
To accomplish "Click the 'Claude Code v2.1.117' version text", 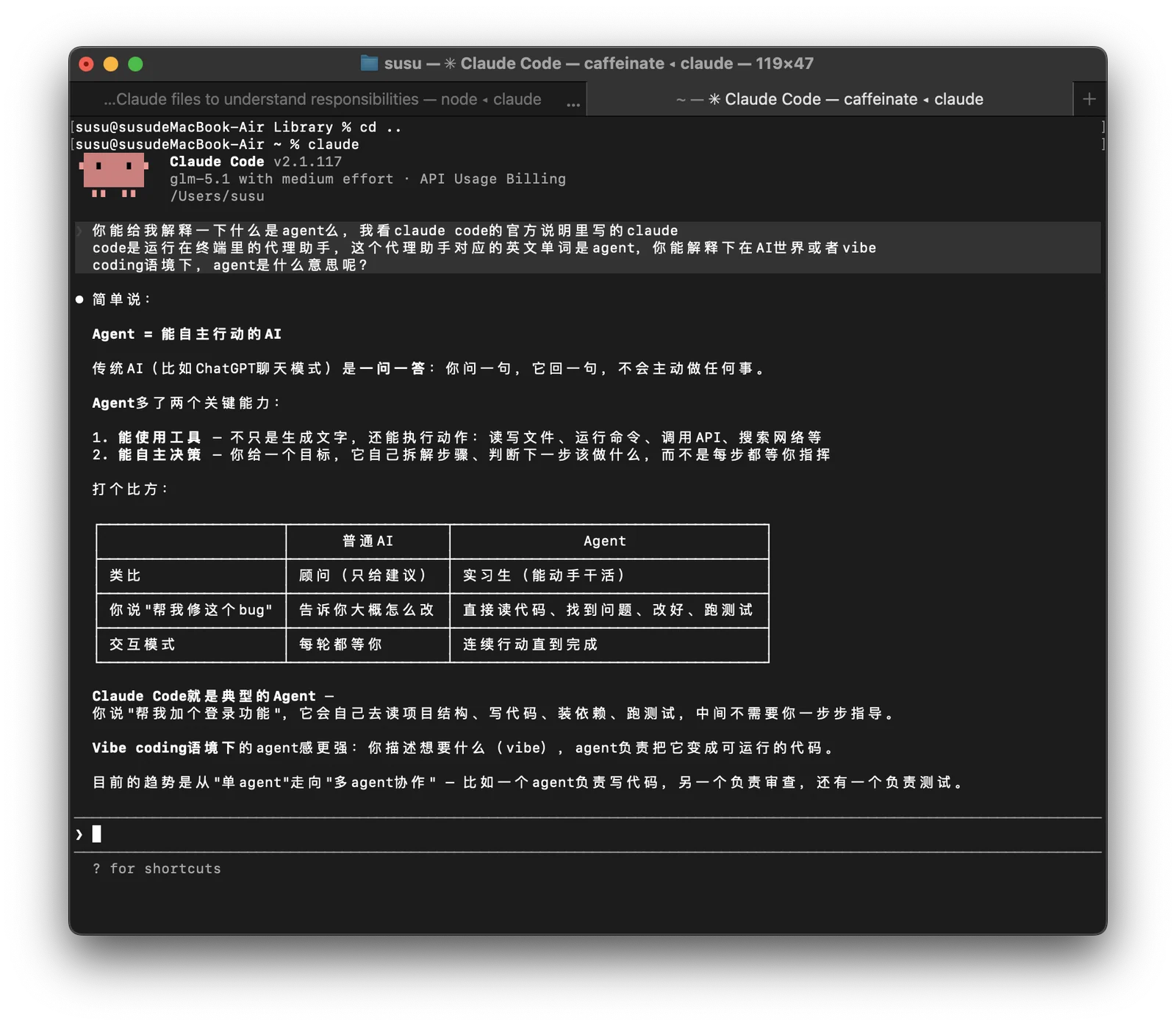I will (256, 162).
